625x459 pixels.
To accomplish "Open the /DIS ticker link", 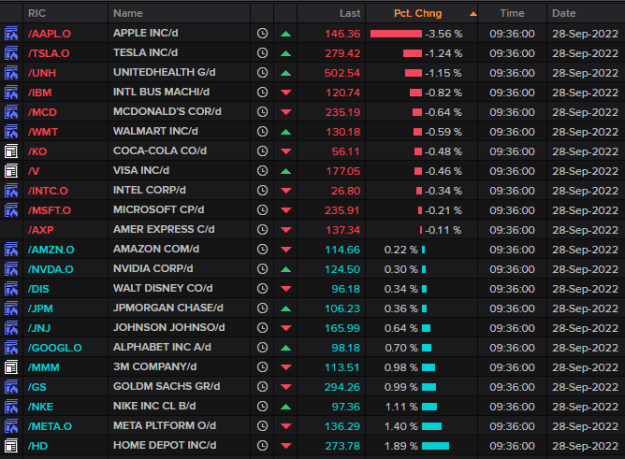I will pos(38,289).
